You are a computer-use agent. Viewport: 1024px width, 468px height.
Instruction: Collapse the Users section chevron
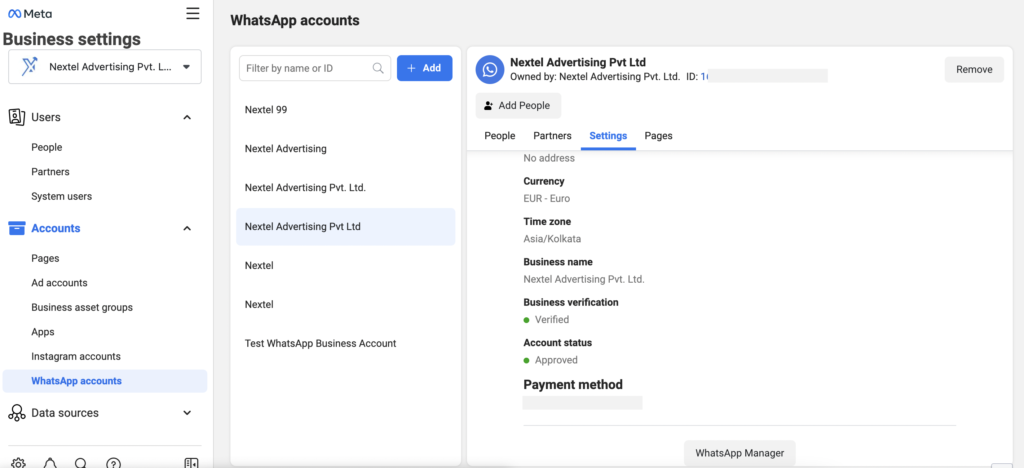[187, 117]
